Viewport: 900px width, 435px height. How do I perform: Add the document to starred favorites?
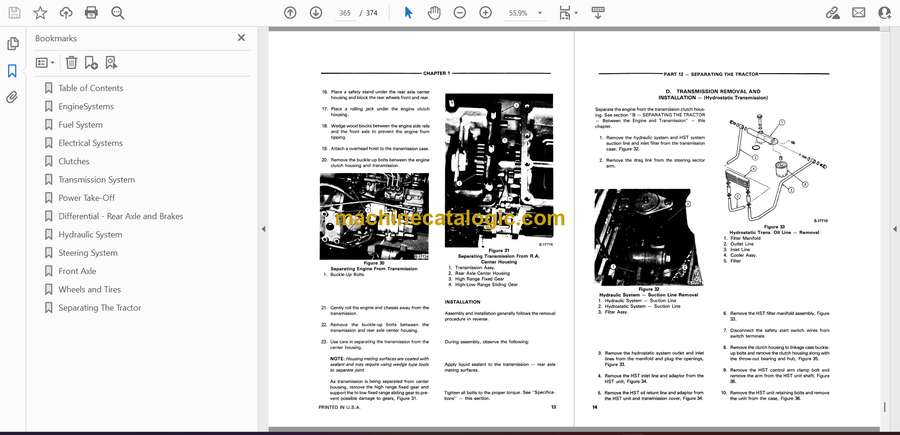[40, 13]
